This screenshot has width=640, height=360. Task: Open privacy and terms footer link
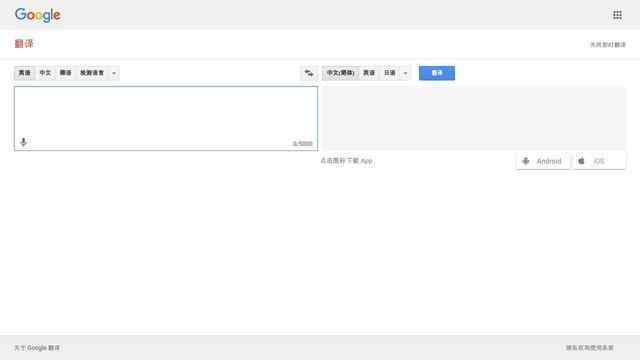pos(589,348)
